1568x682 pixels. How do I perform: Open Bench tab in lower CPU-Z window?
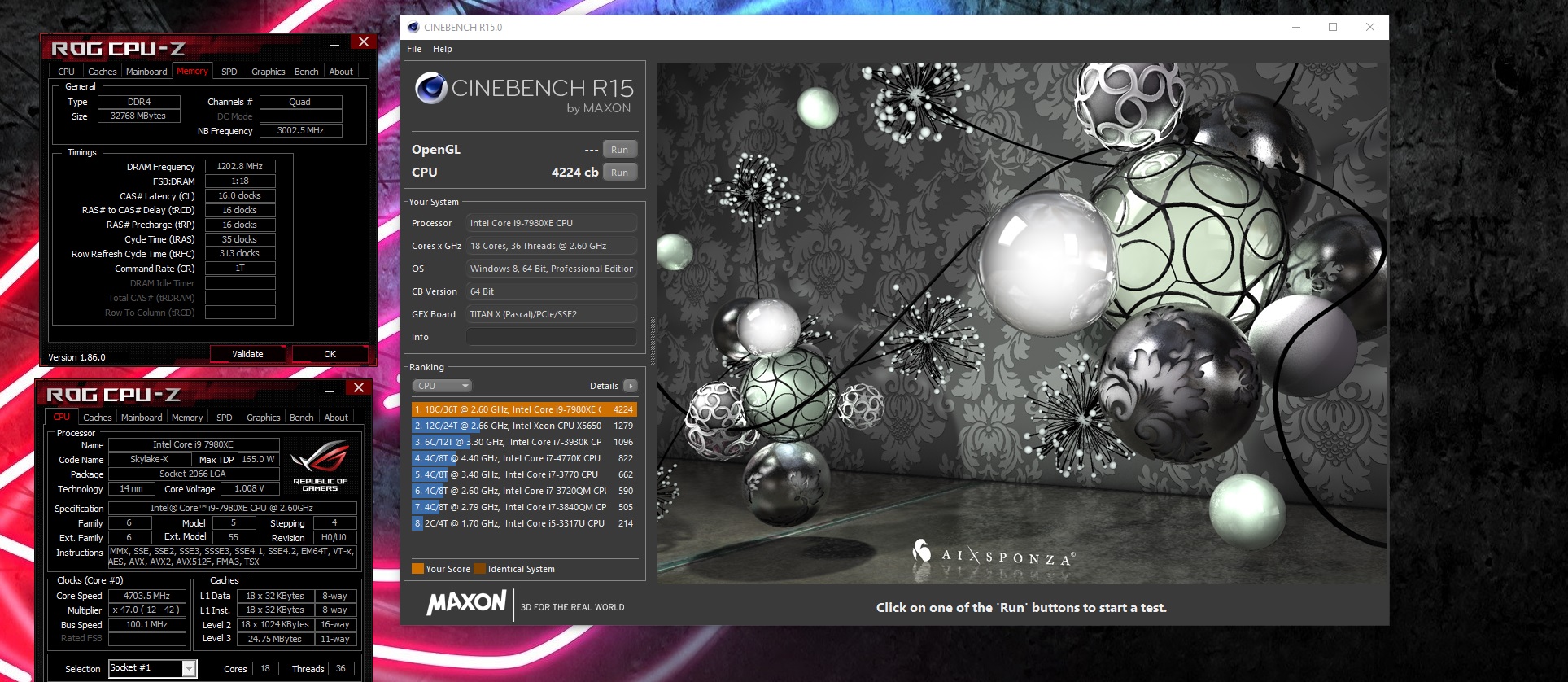302,418
